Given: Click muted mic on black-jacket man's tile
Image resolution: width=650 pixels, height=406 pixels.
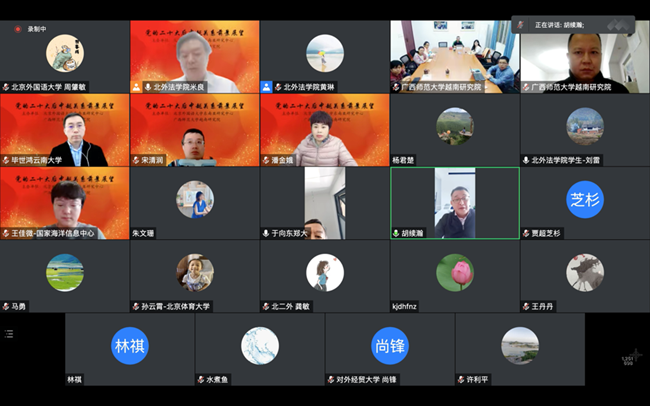Looking at the screenshot, I should 526,87.
